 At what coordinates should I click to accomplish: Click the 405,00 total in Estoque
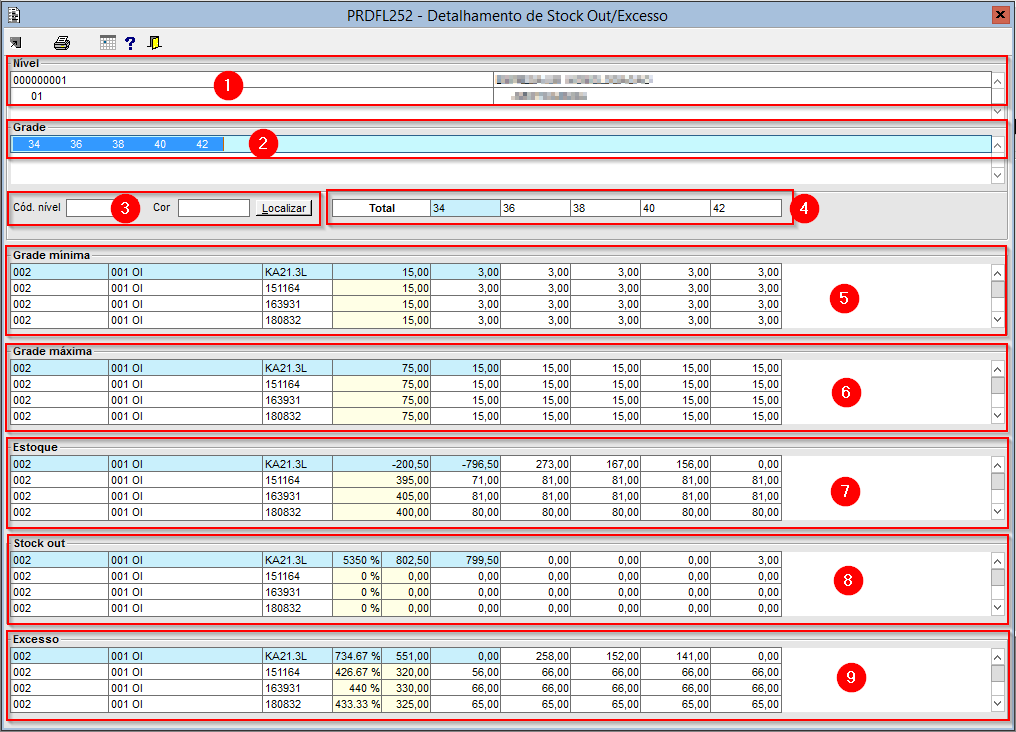click(382, 496)
